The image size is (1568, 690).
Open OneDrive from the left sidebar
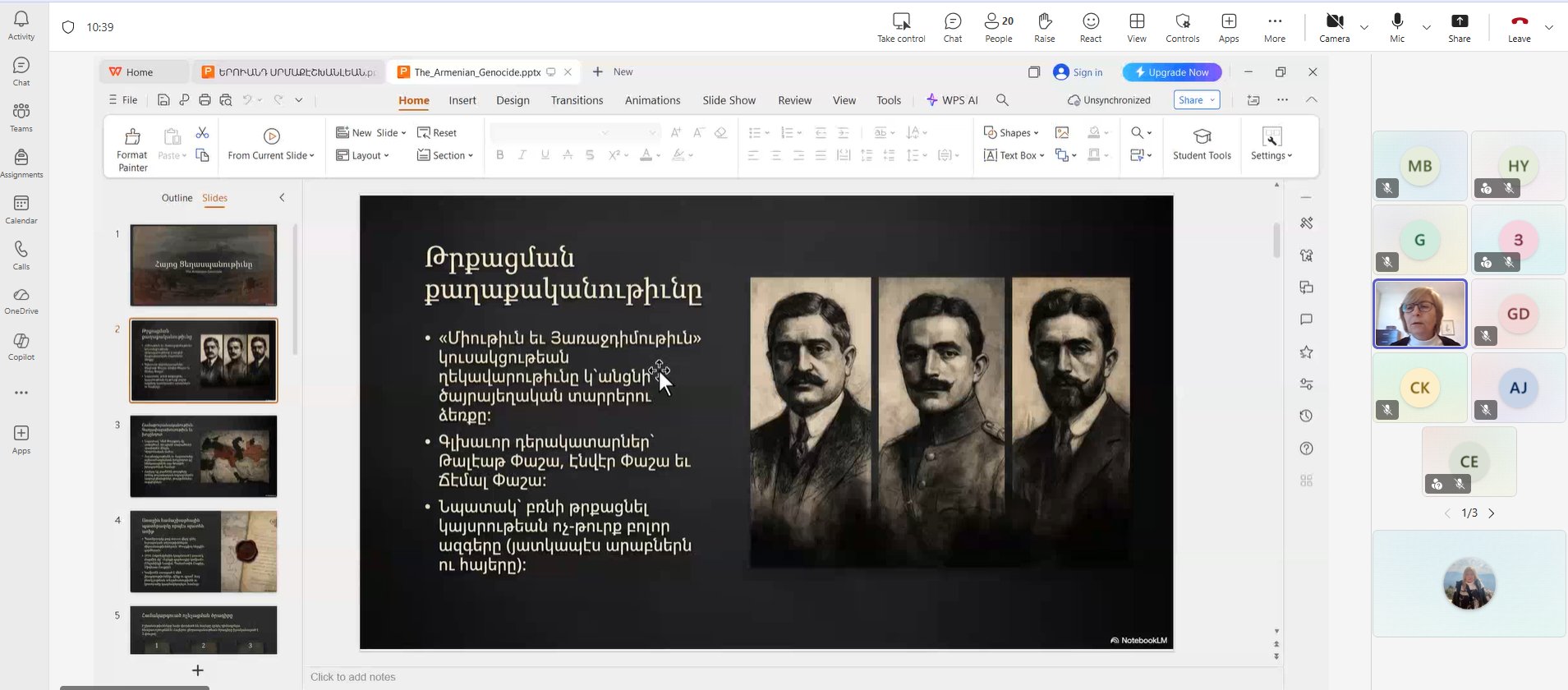point(21,300)
